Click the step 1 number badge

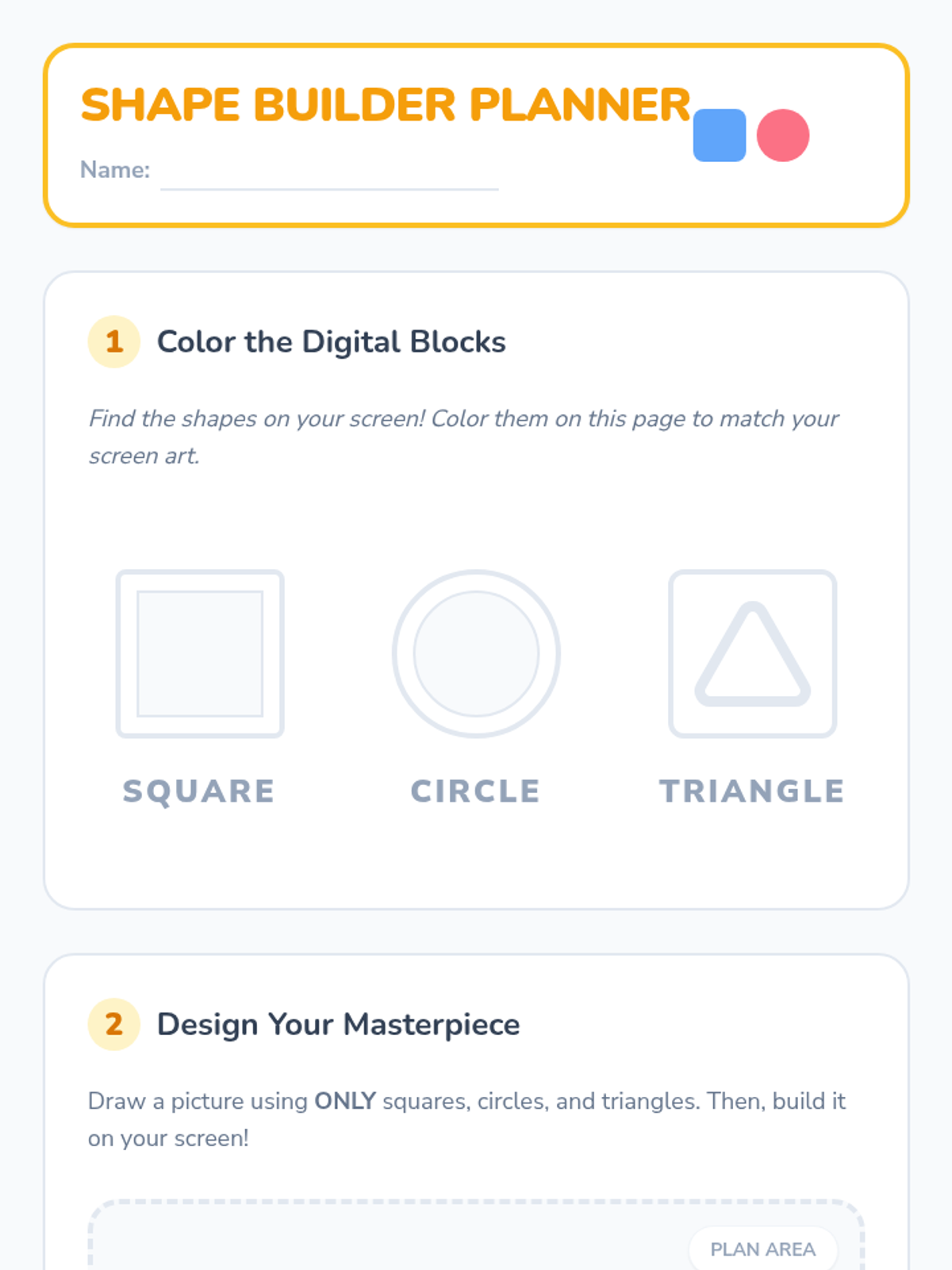pos(114,342)
